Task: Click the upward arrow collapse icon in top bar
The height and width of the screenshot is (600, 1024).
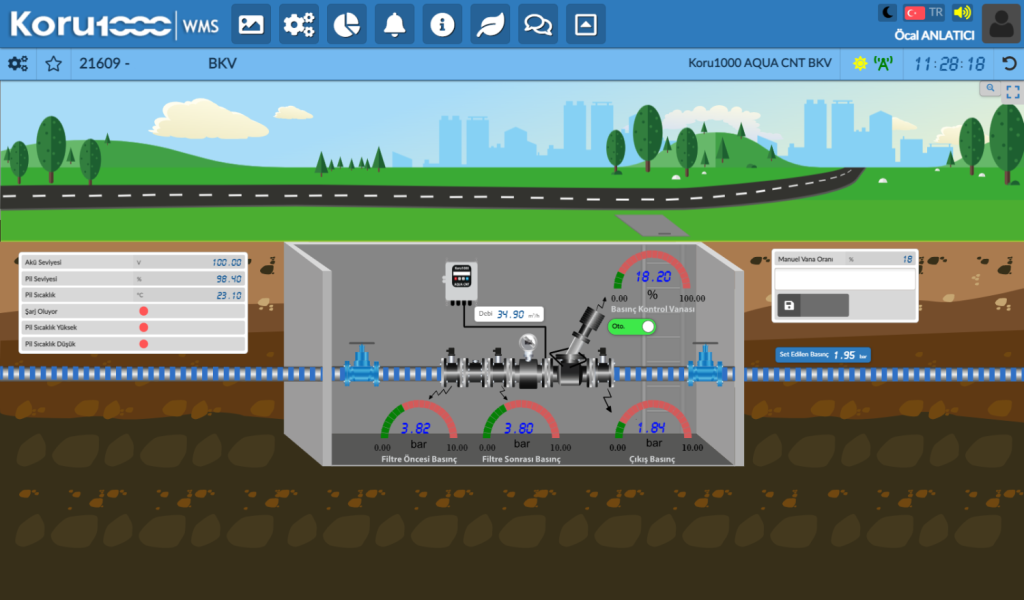Action: pos(585,25)
